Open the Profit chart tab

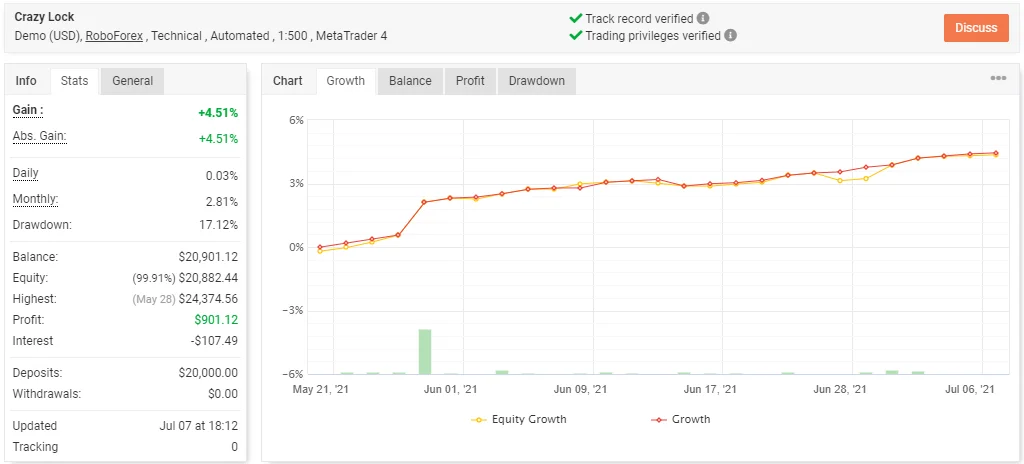[x=470, y=81]
